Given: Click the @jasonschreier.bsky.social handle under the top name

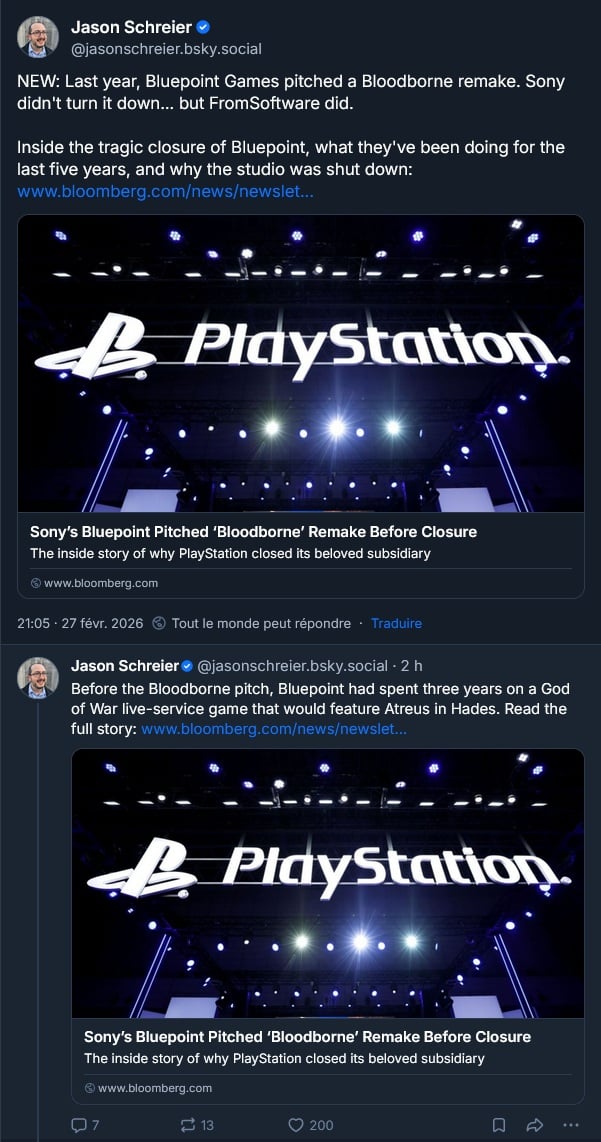Looking at the screenshot, I should (166, 48).
